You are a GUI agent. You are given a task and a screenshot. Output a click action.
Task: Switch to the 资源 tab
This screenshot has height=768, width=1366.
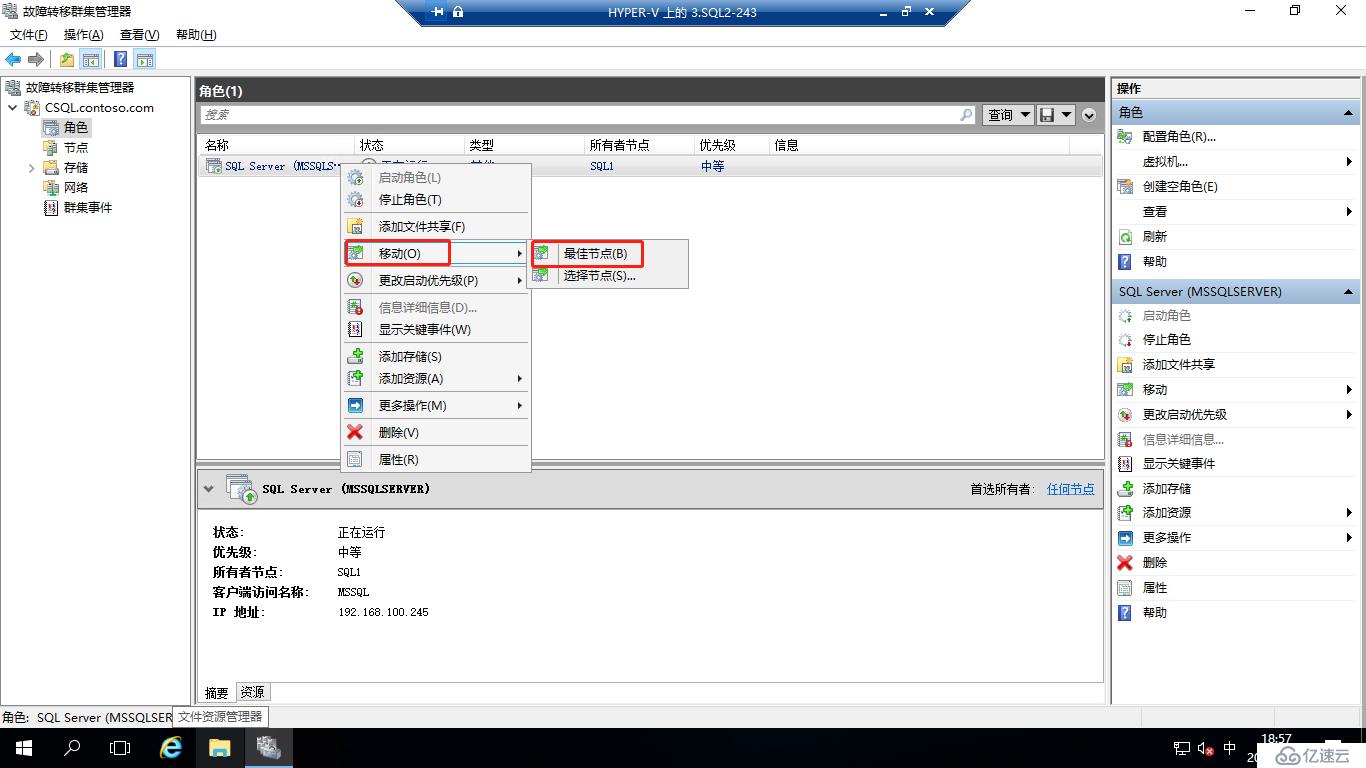252,692
